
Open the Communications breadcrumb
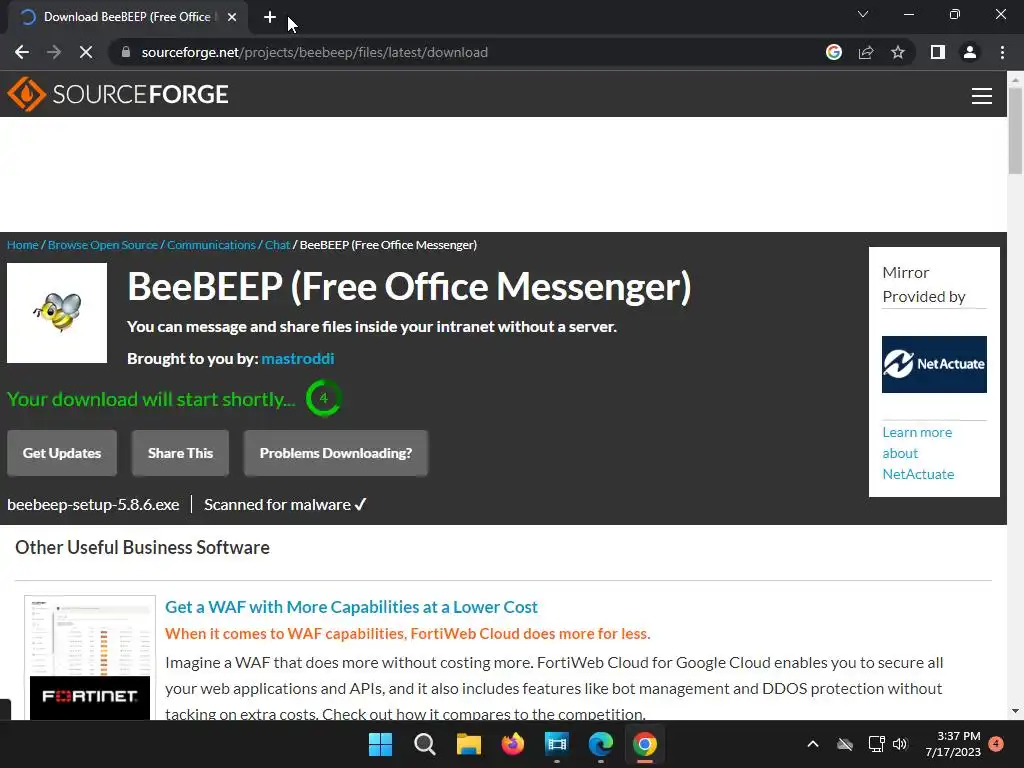pos(211,245)
